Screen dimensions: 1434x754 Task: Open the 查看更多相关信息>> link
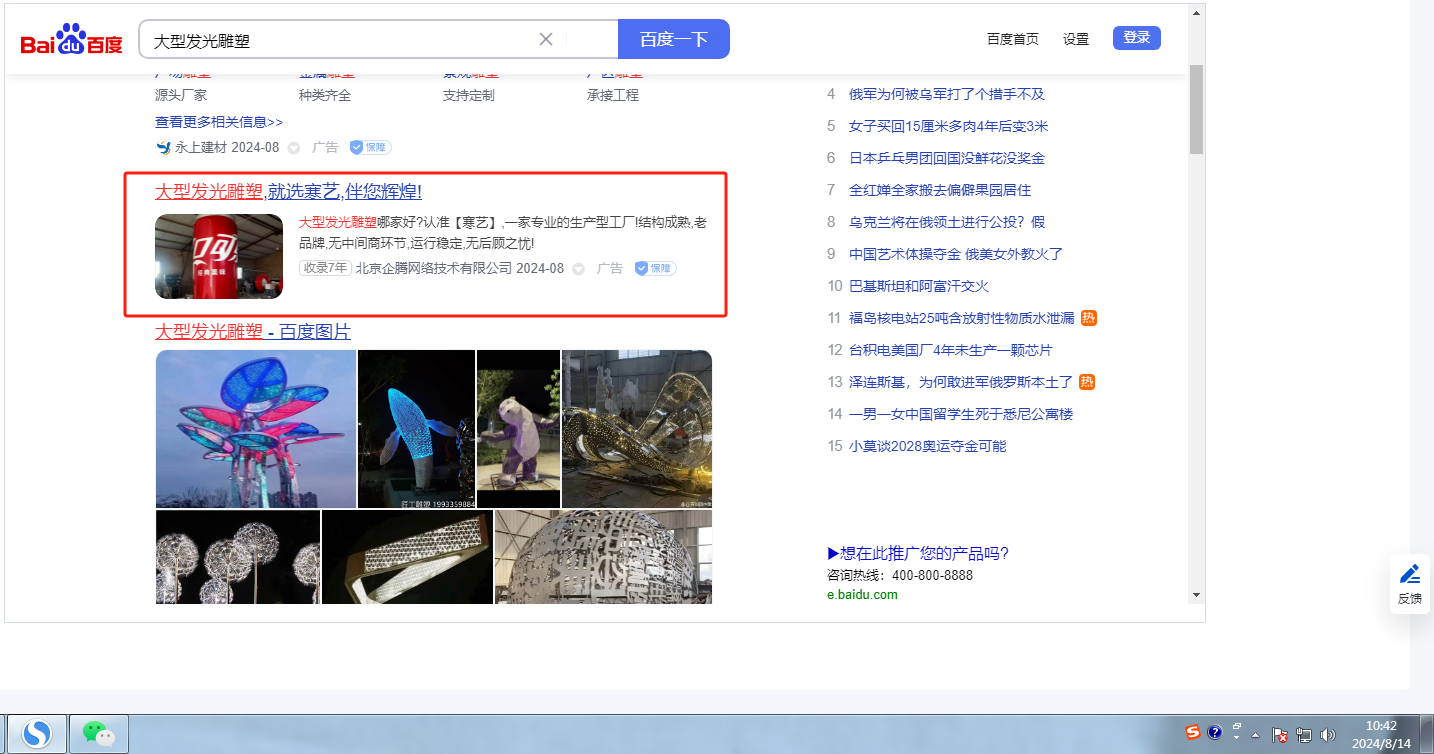point(219,122)
